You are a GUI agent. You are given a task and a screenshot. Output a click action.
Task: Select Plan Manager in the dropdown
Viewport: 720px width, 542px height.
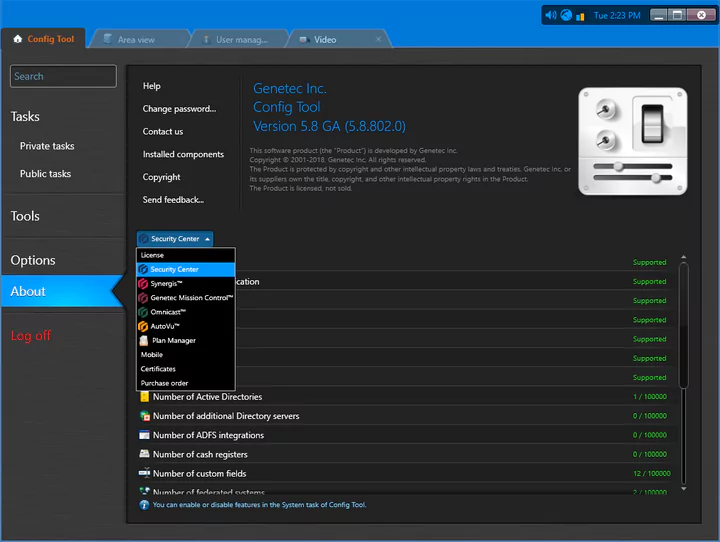coord(173,341)
